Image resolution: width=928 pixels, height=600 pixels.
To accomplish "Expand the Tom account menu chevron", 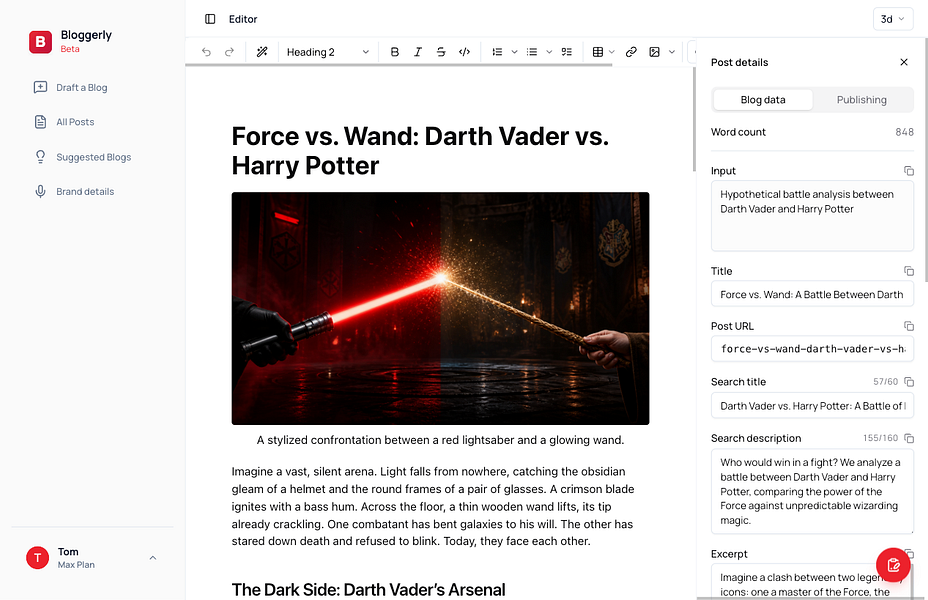I will (x=153, y=557).
